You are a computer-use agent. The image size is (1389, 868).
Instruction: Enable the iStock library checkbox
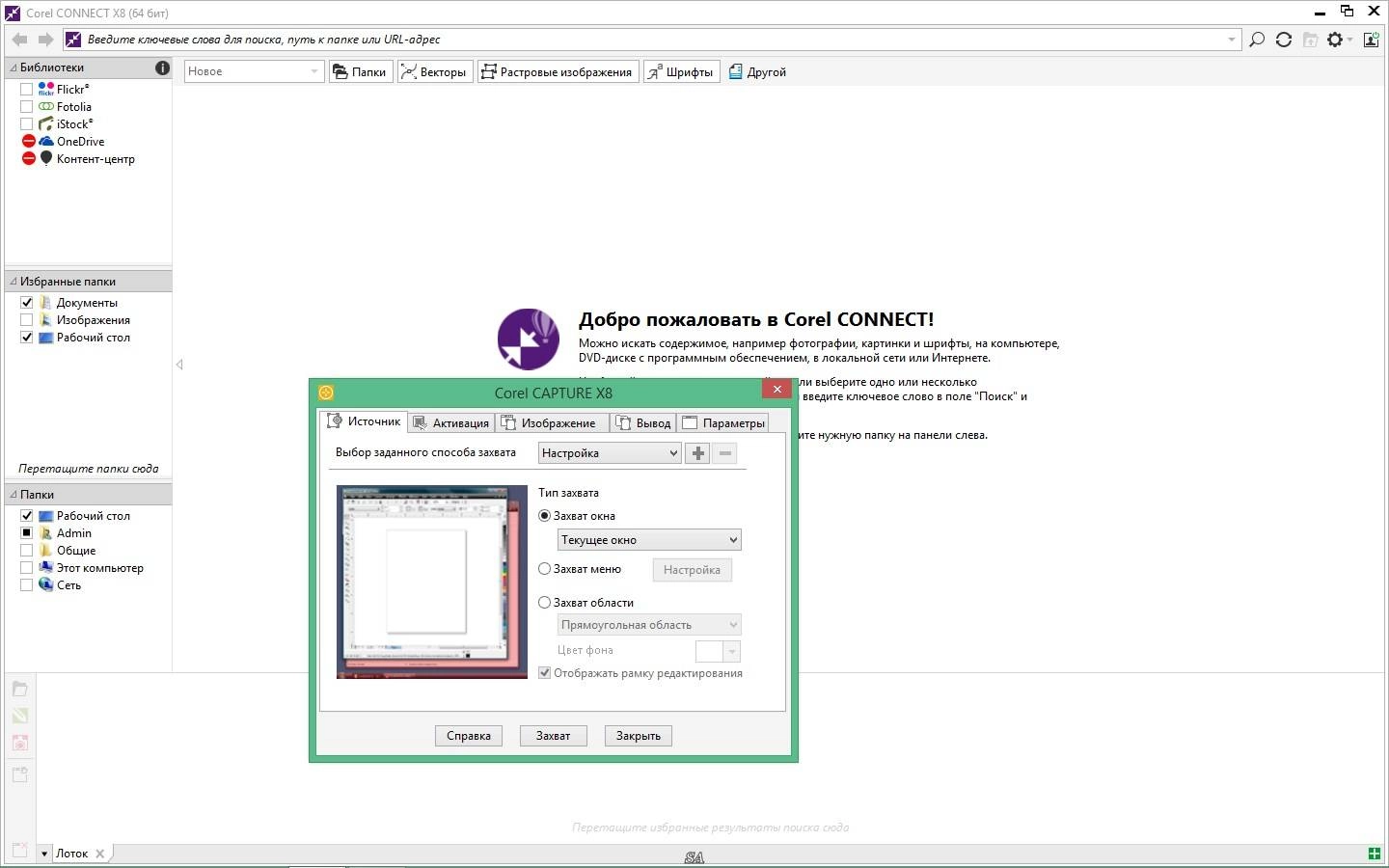tap(27, 123)
